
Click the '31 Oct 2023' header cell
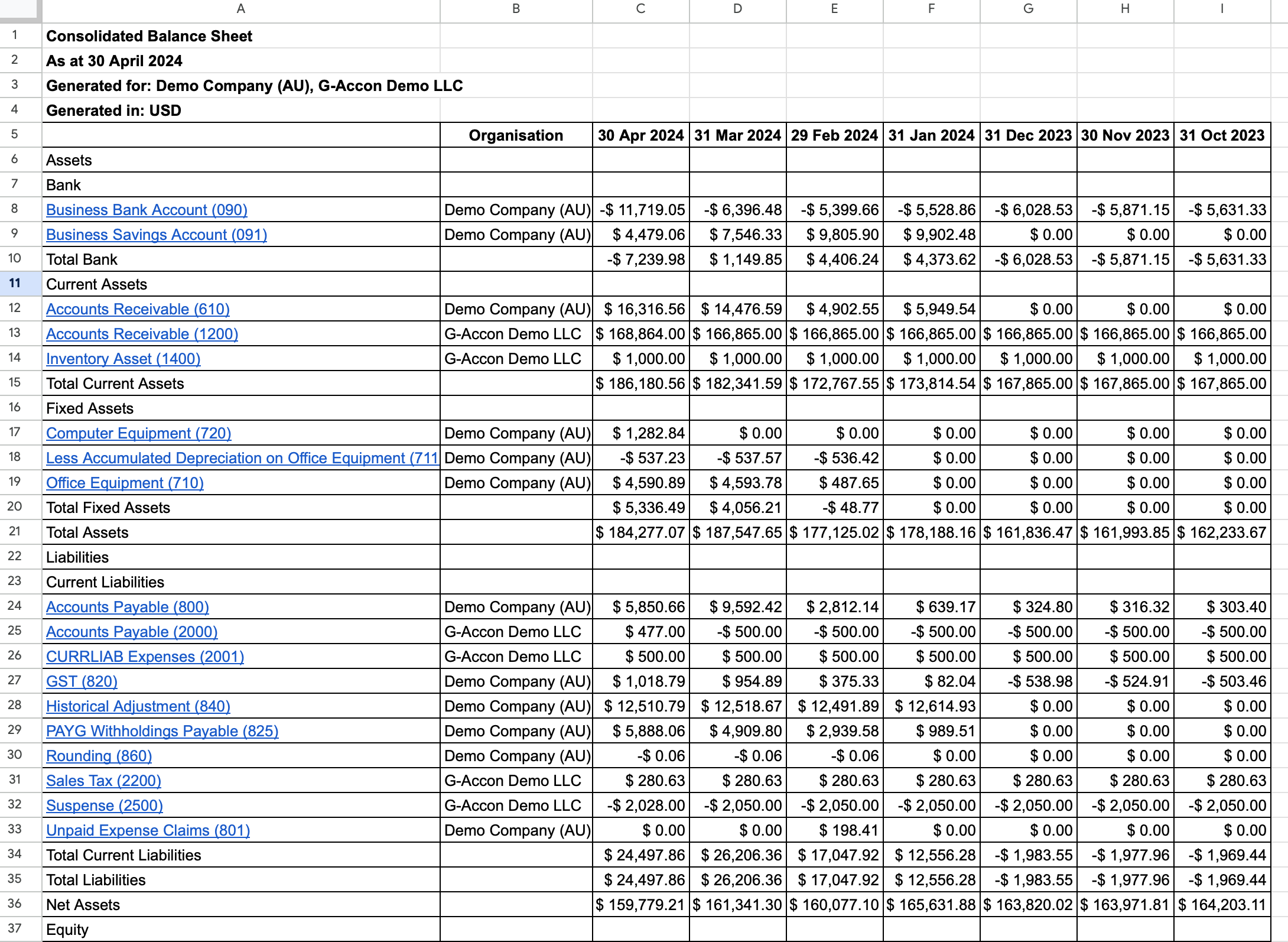1222,135
